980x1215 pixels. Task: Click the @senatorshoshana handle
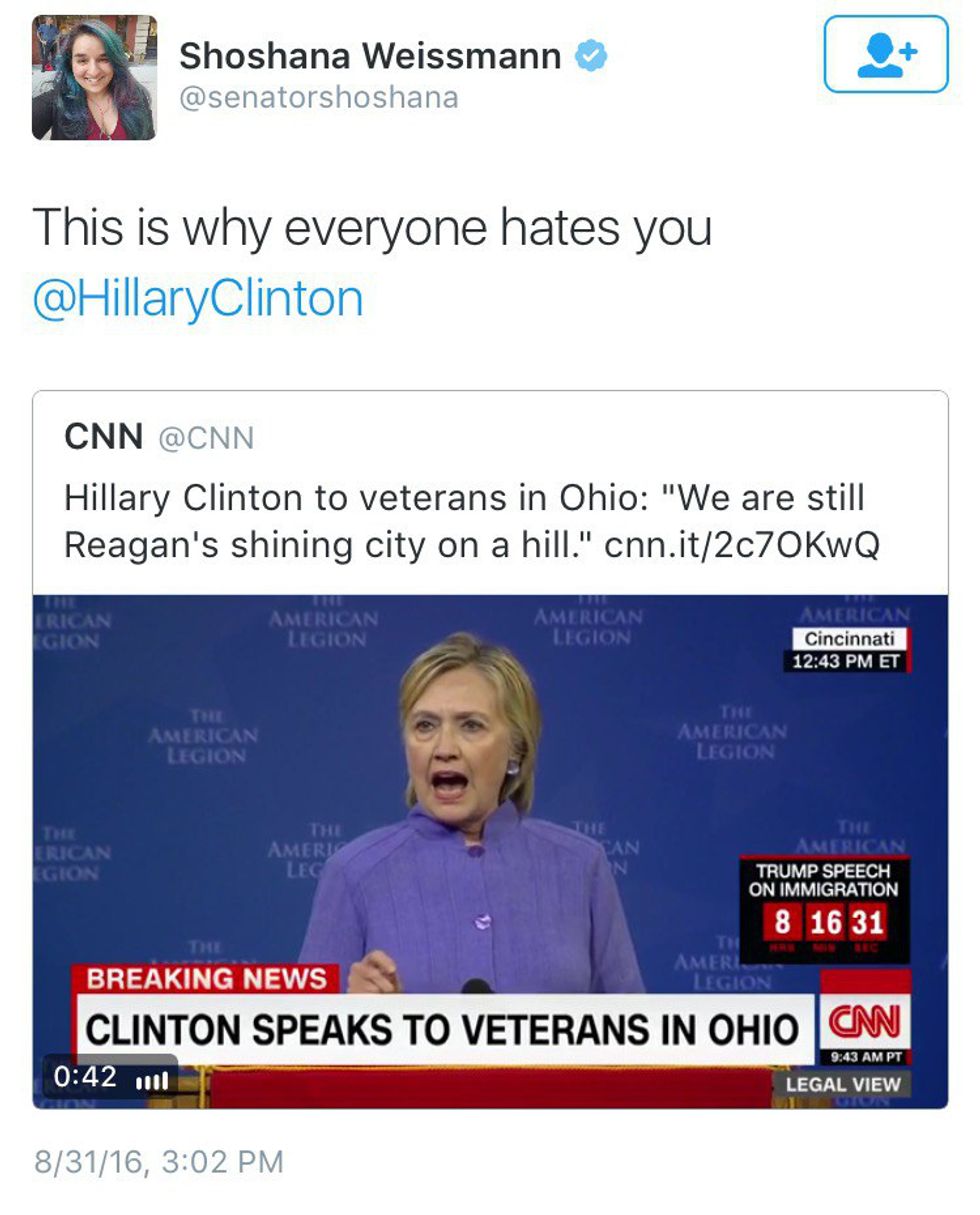coord(318,97)
